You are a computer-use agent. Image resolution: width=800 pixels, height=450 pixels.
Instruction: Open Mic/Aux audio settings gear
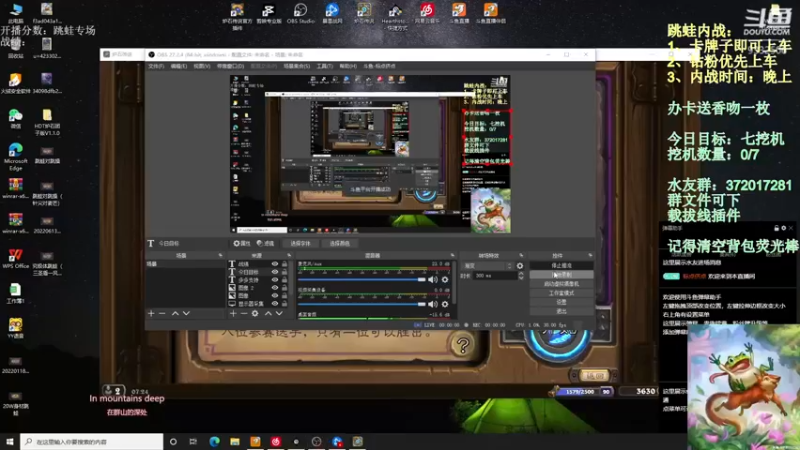[445, 280]
